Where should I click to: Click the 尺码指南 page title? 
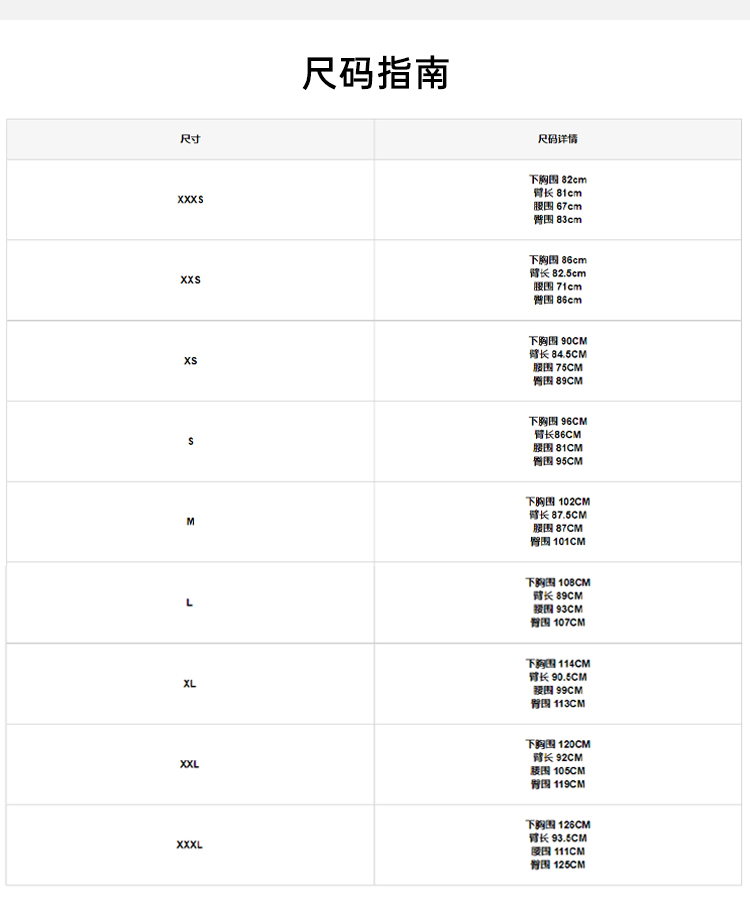click(375, 74)
